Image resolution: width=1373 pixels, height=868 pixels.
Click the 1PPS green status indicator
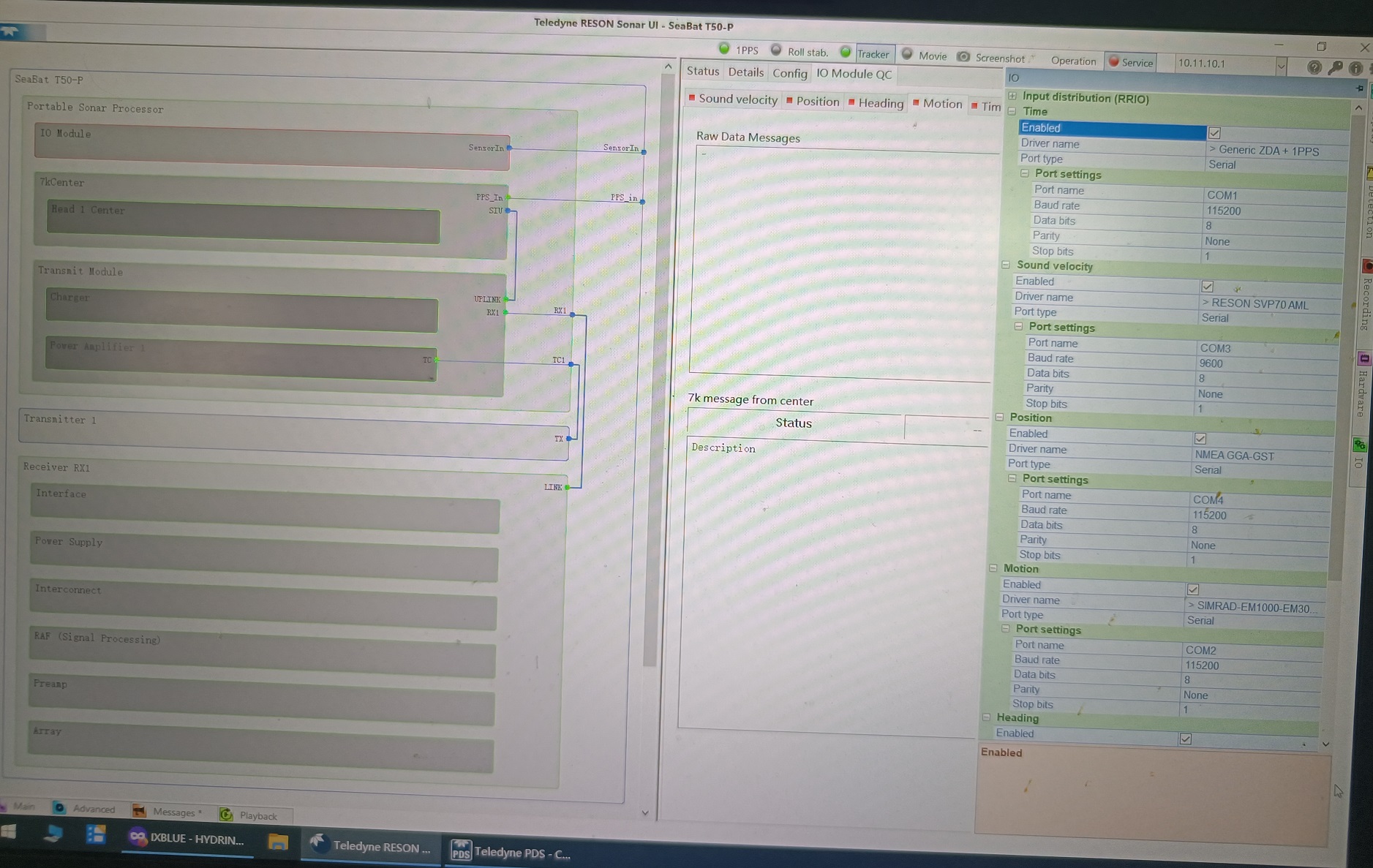coord(724,49)
